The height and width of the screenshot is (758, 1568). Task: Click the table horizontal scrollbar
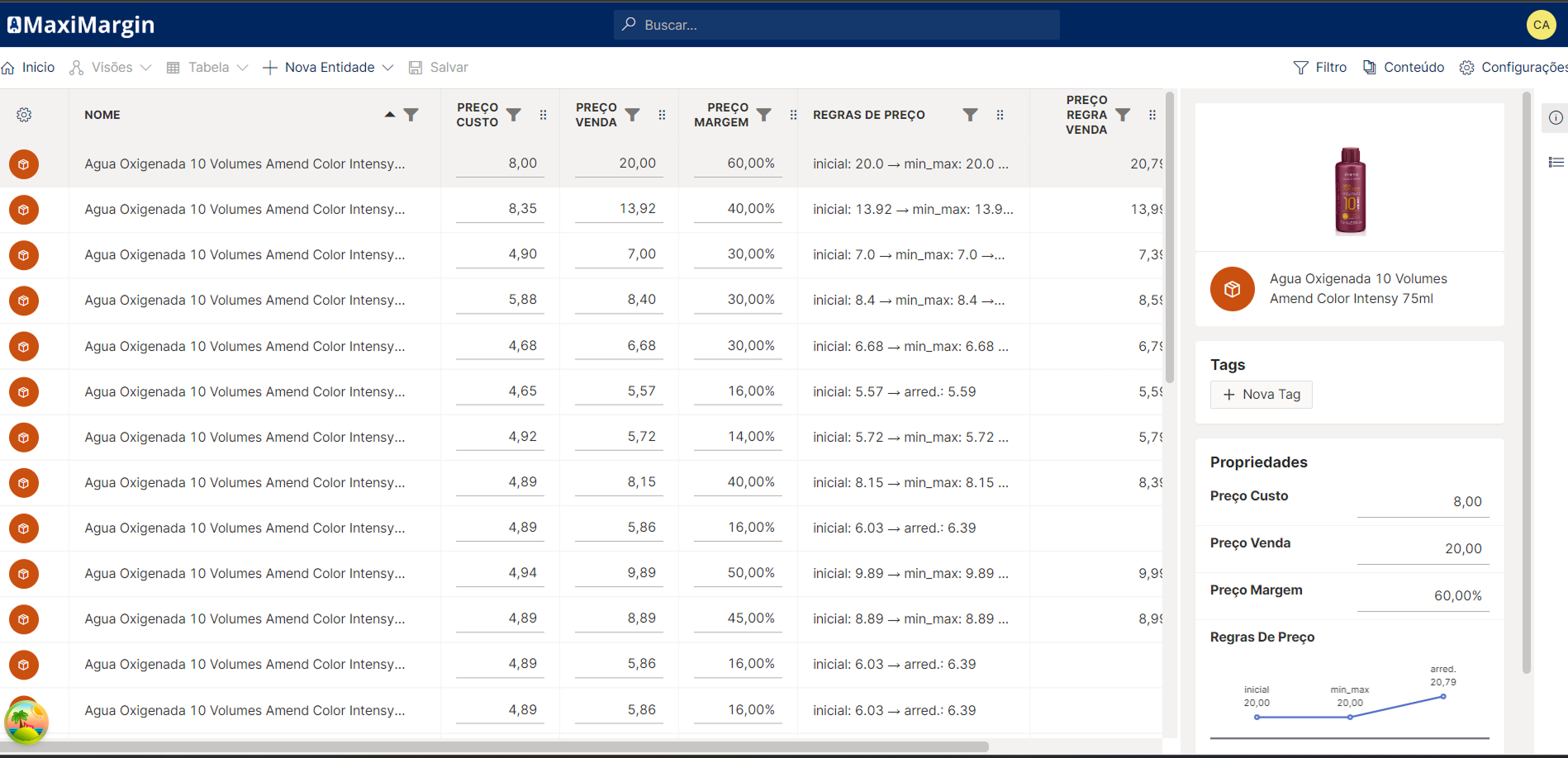494,746
